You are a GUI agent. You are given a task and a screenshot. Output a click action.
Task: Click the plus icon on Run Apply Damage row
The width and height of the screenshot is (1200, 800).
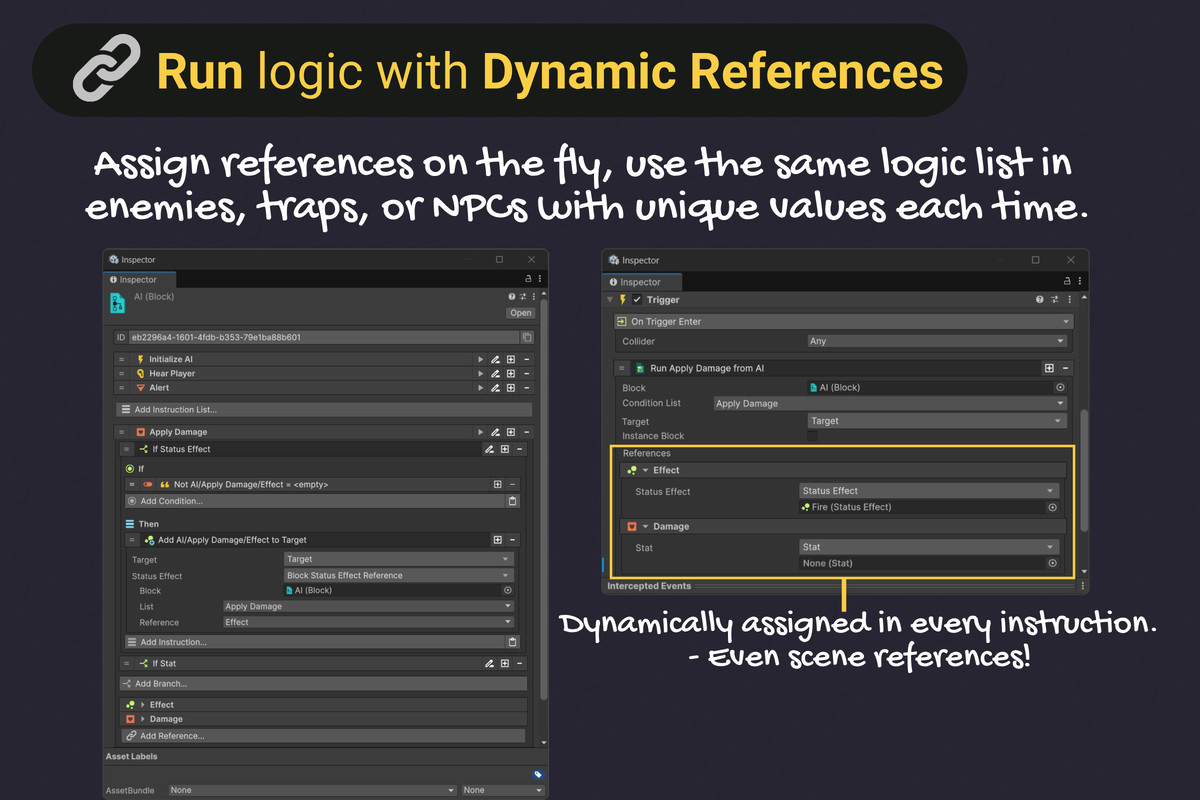click(1049, 369)
